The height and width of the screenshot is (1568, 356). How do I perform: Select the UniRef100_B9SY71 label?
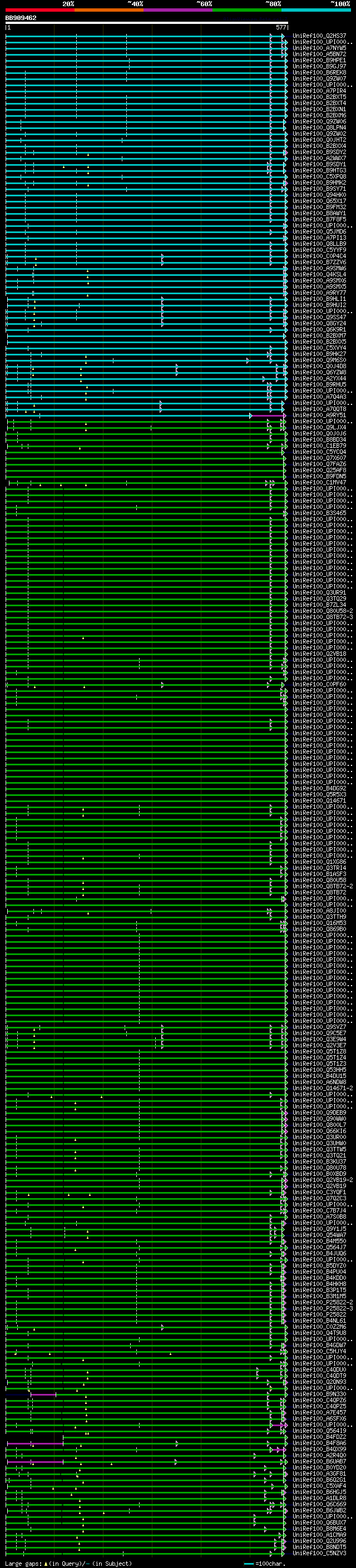coord(319,189)
